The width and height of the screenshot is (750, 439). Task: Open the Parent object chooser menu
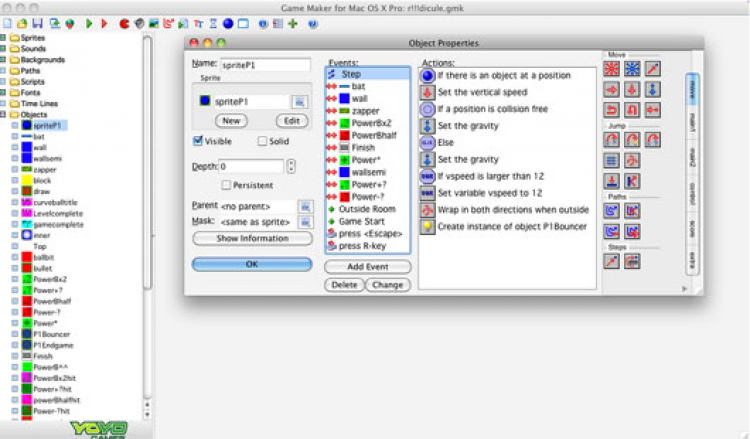click(305, 207)
